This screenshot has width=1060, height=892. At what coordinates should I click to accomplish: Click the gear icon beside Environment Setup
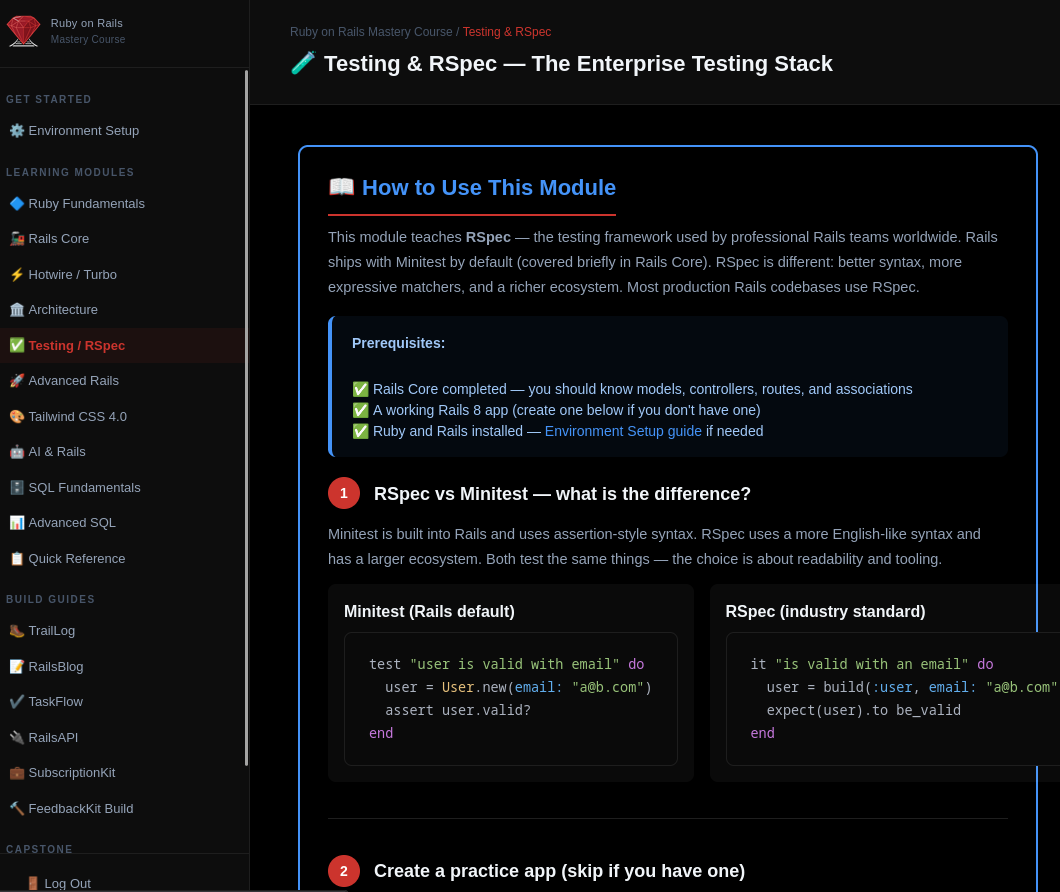tap(17, 131)
